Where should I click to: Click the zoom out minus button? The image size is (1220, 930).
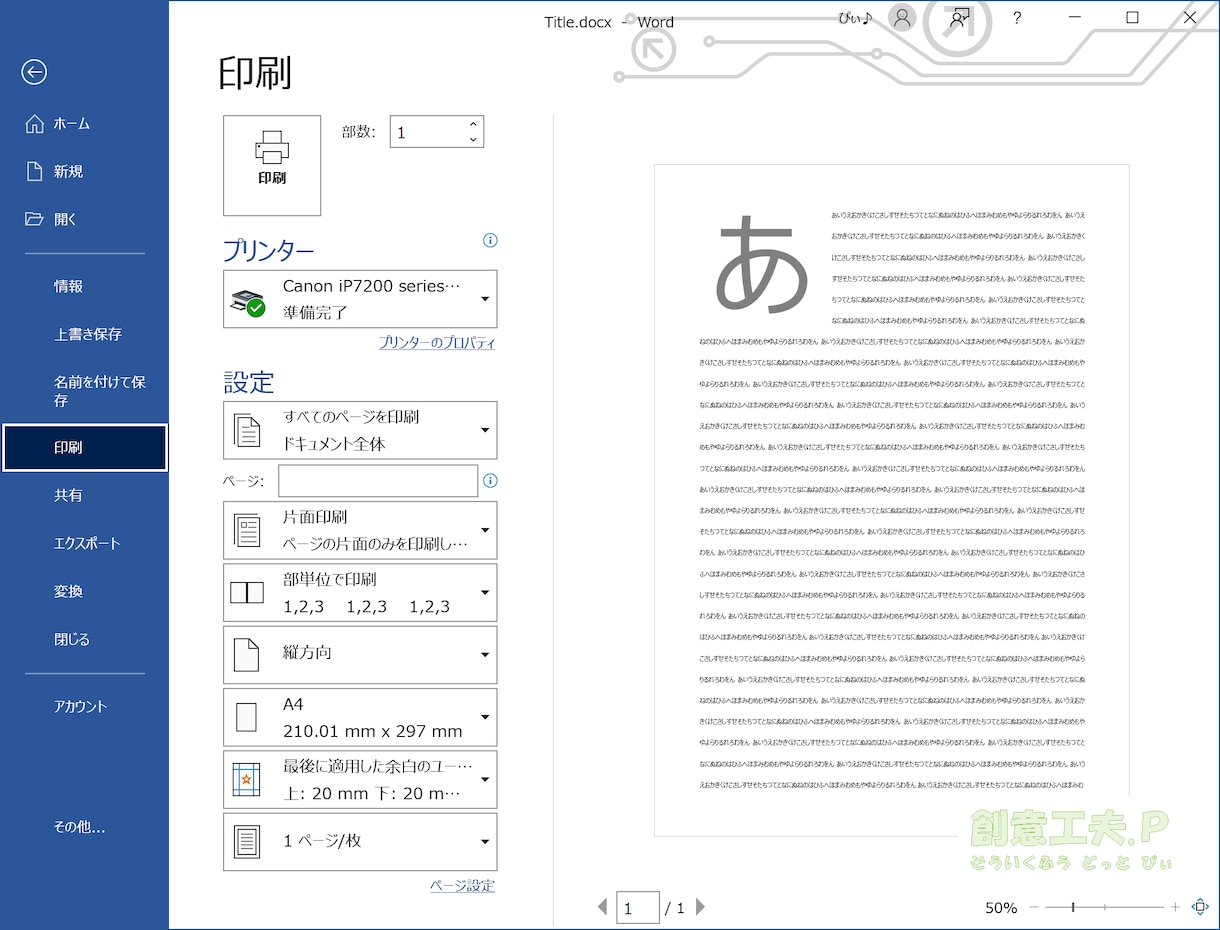[1034, 907]
